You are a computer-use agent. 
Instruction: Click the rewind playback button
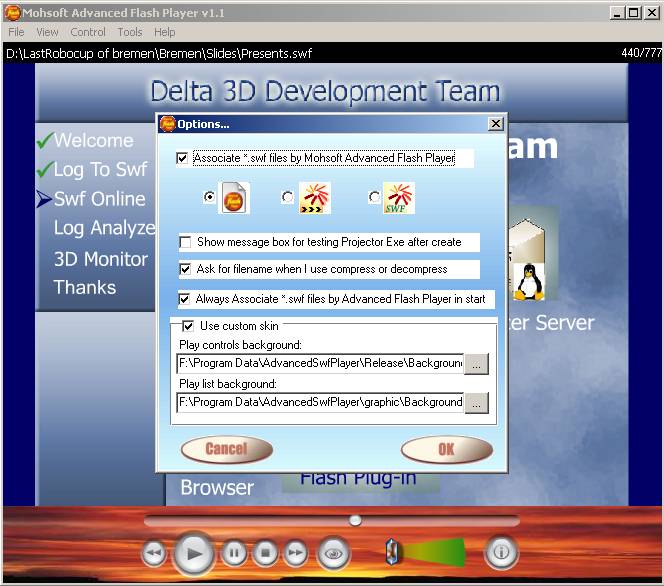(154, 553)
